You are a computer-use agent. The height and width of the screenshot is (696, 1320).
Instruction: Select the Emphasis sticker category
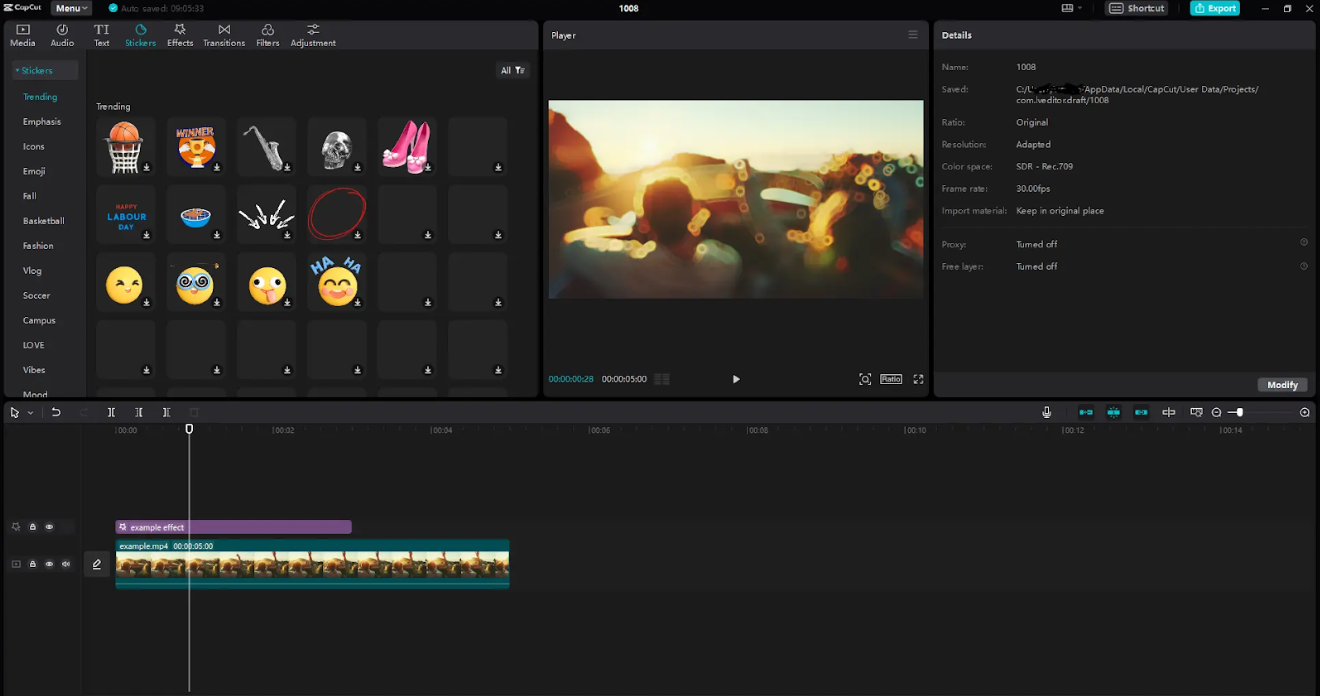coord(42,122)
